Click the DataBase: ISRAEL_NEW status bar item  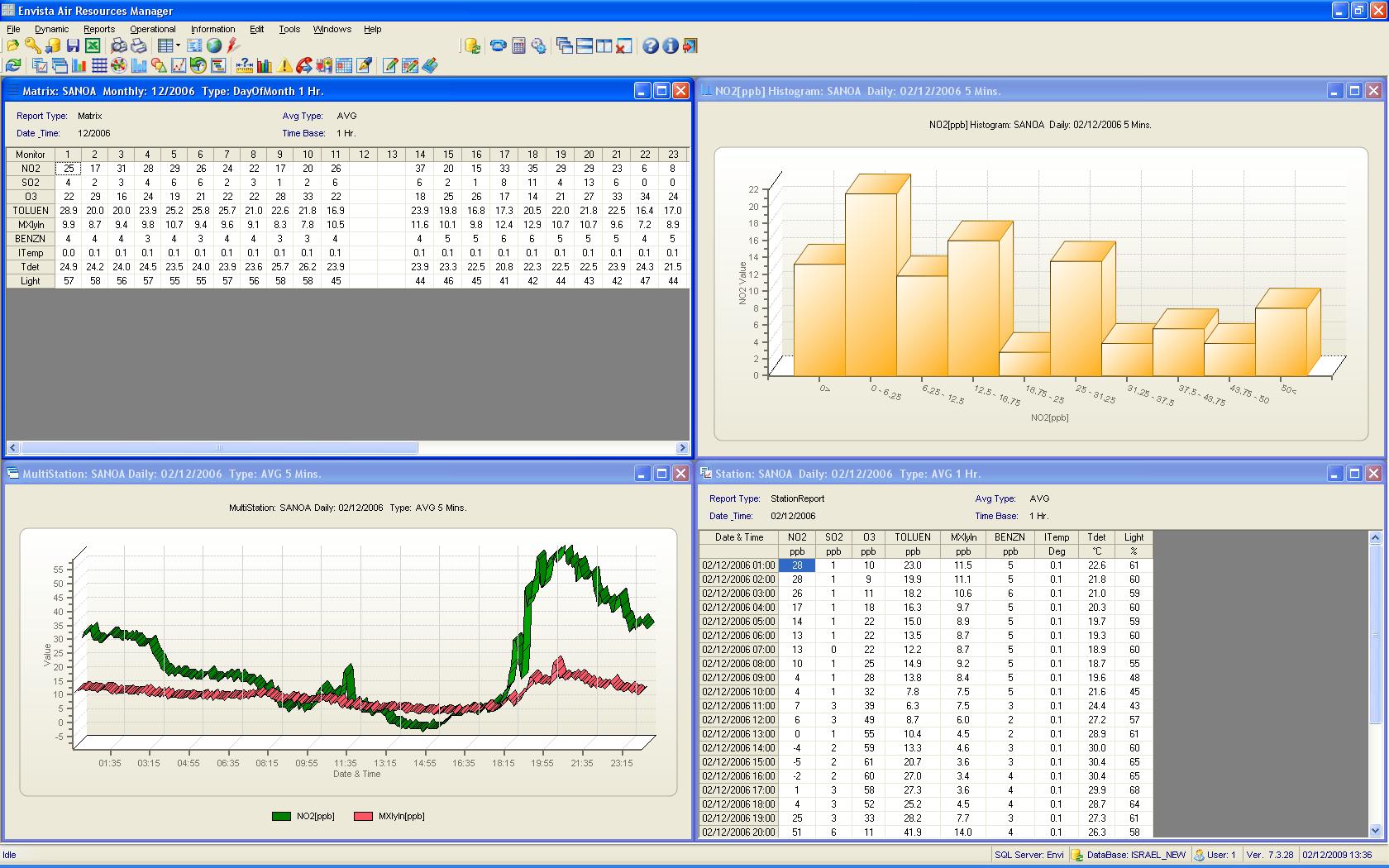pos(1137,855)
